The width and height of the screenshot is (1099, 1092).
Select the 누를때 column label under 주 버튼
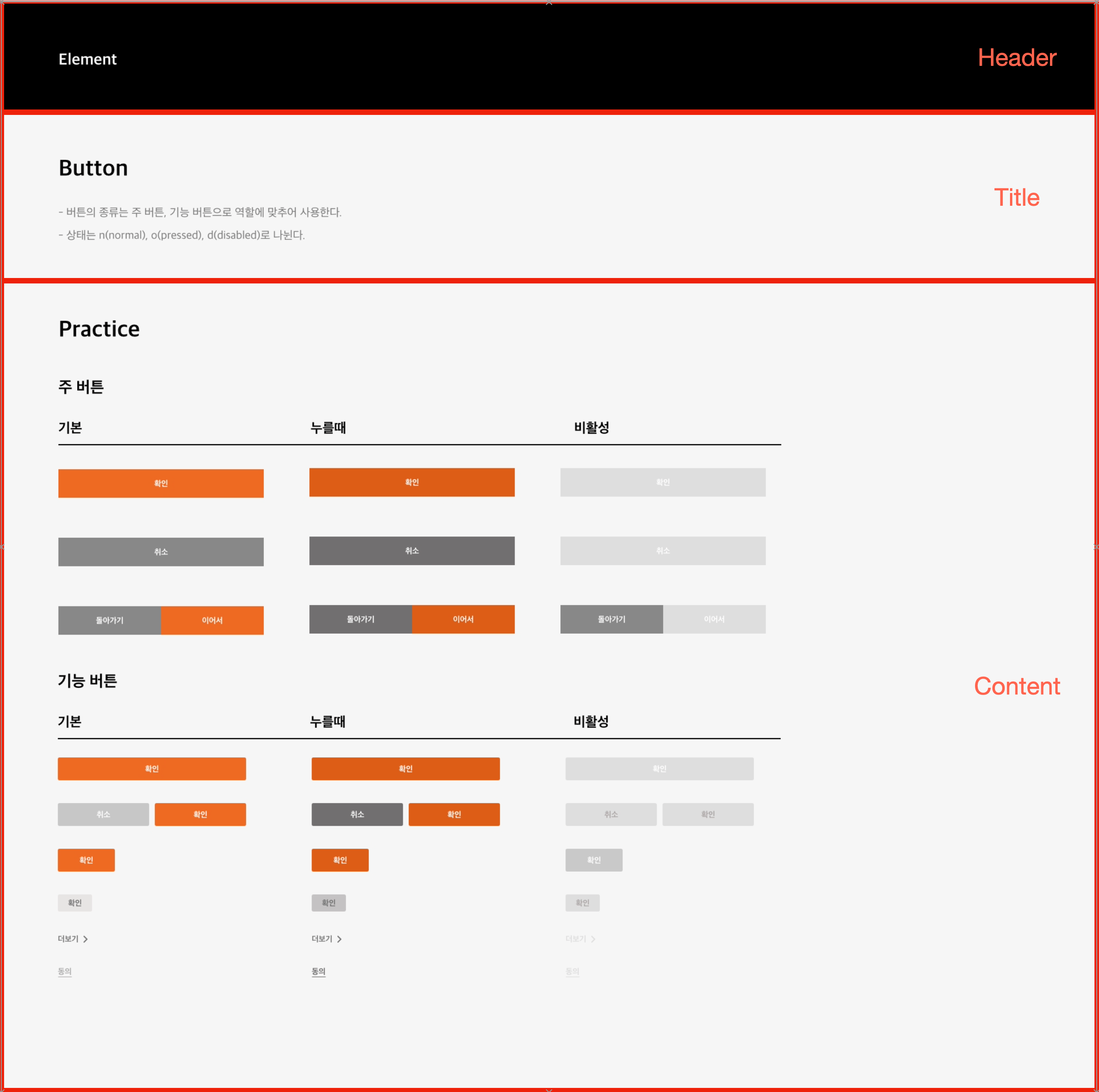(328, 428)
